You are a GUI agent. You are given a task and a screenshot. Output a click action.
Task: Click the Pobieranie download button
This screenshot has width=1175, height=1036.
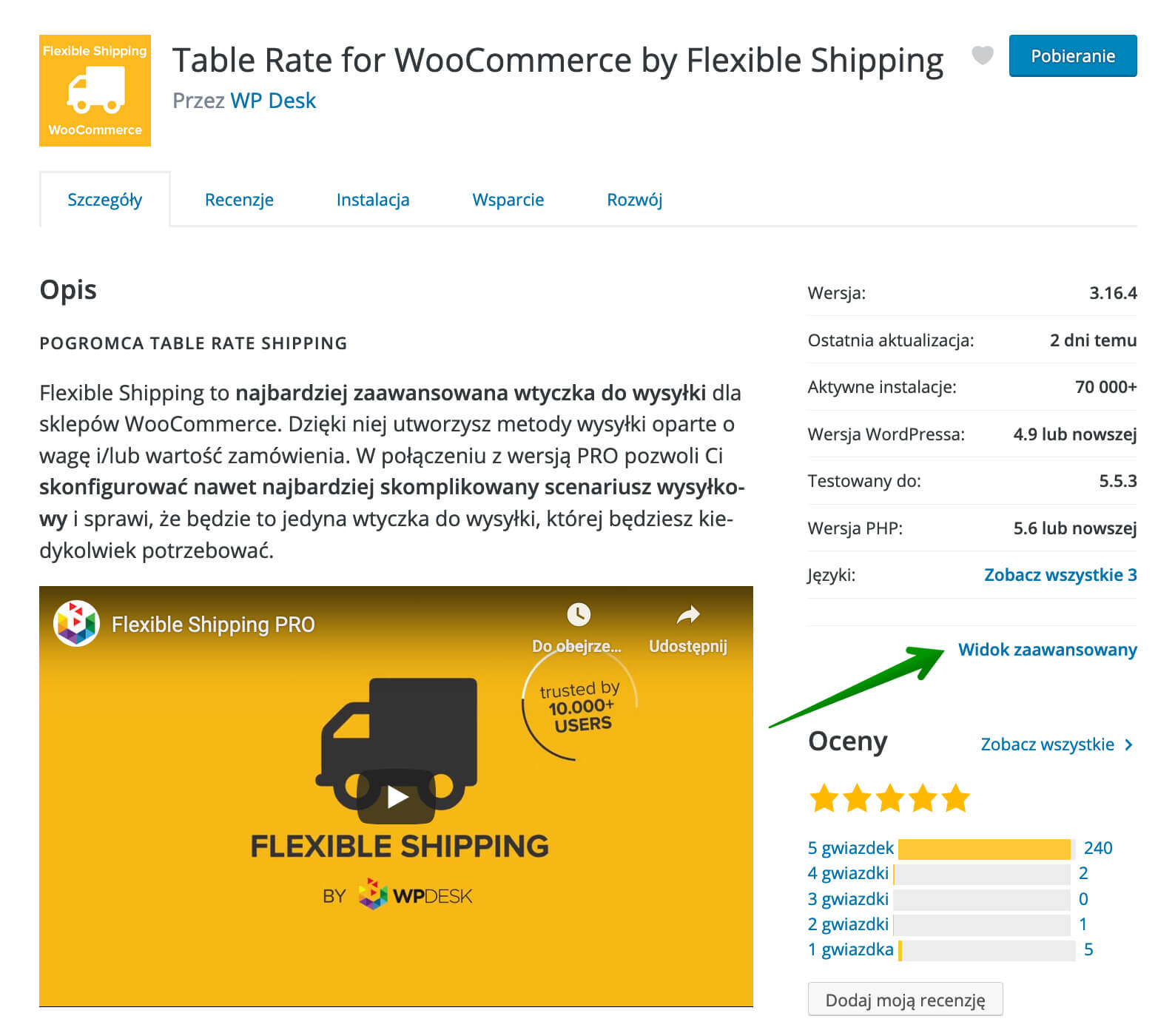click(1073, 56)
